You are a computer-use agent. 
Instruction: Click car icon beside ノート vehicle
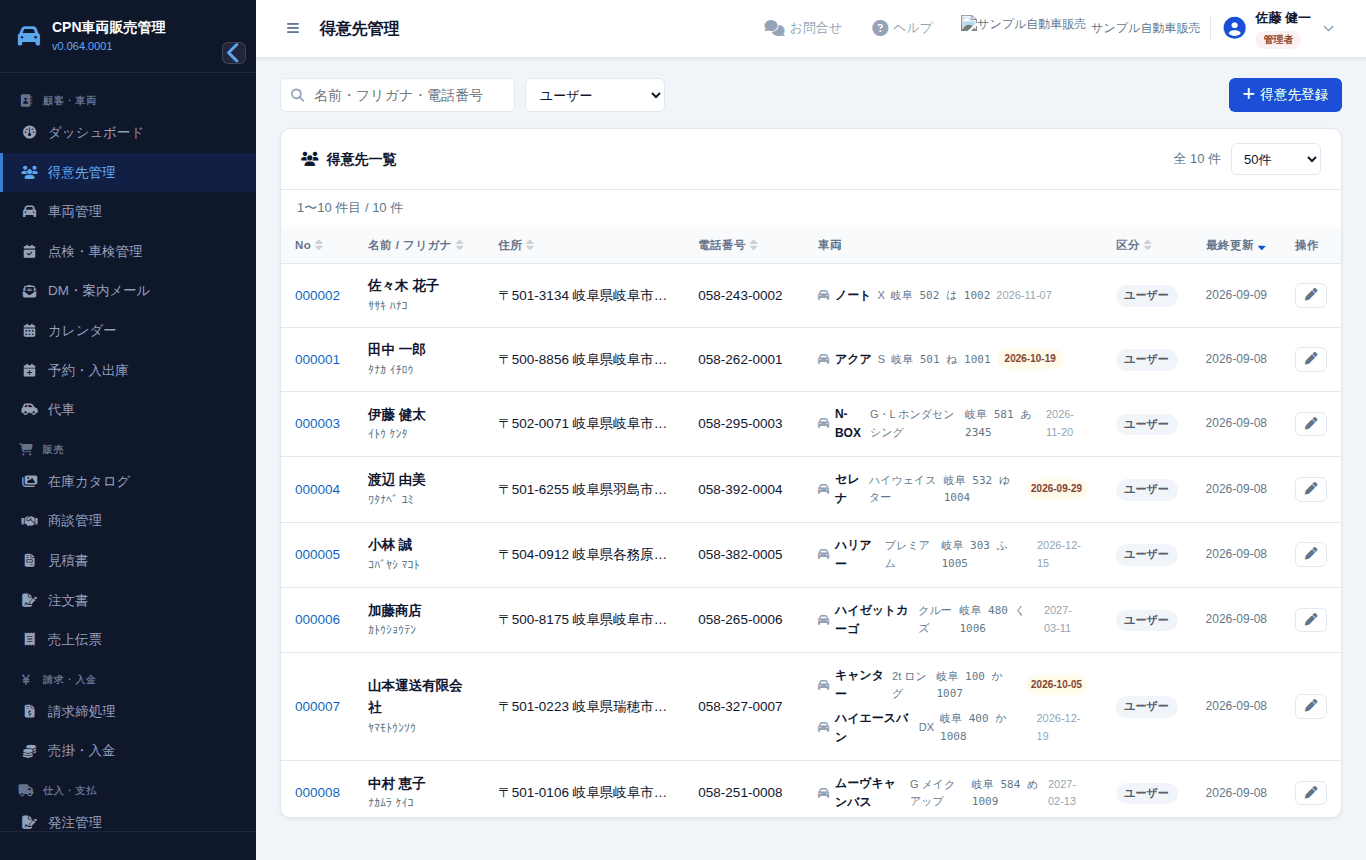pos(823,295)
